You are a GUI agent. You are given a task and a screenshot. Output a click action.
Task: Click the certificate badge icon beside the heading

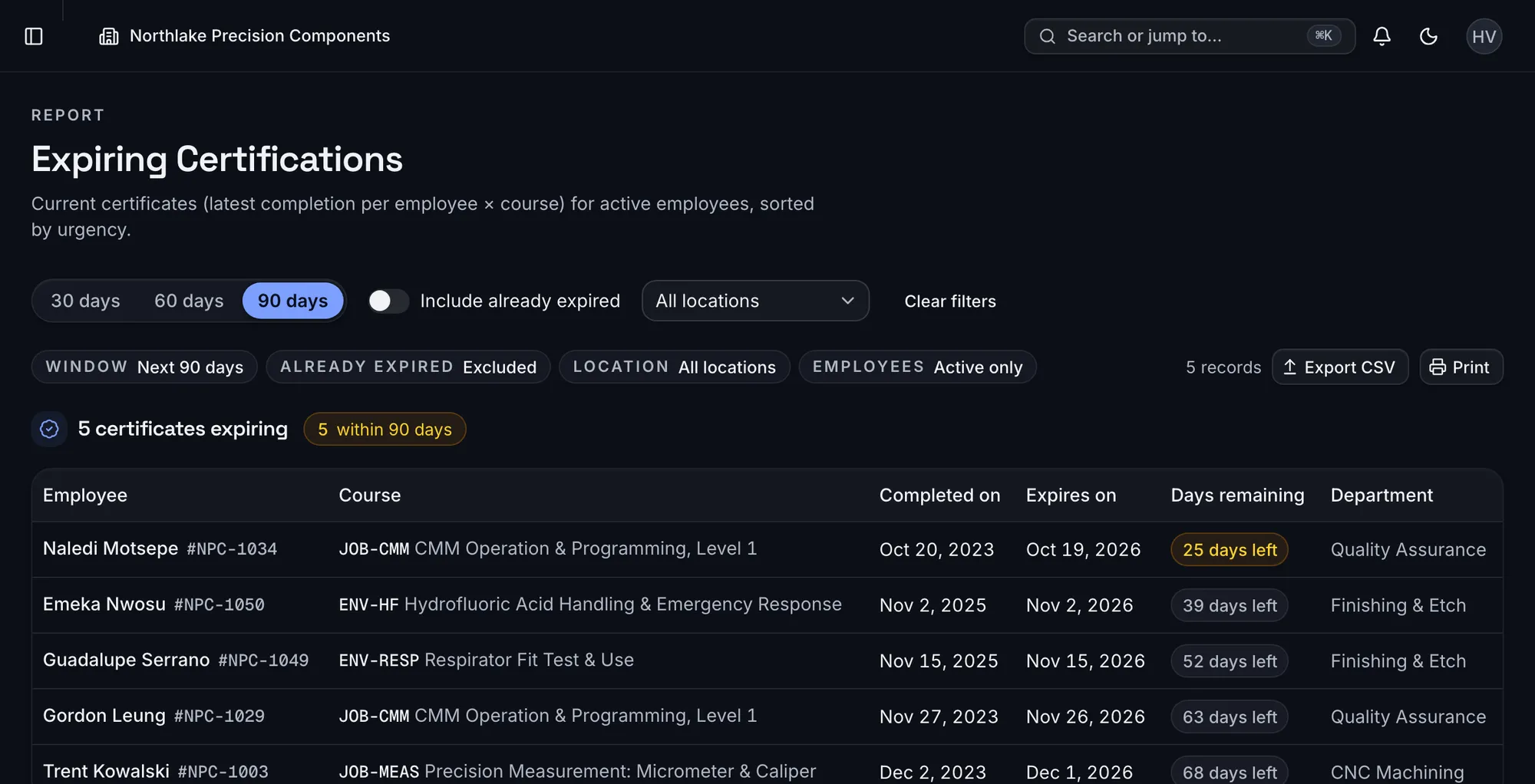49,429
